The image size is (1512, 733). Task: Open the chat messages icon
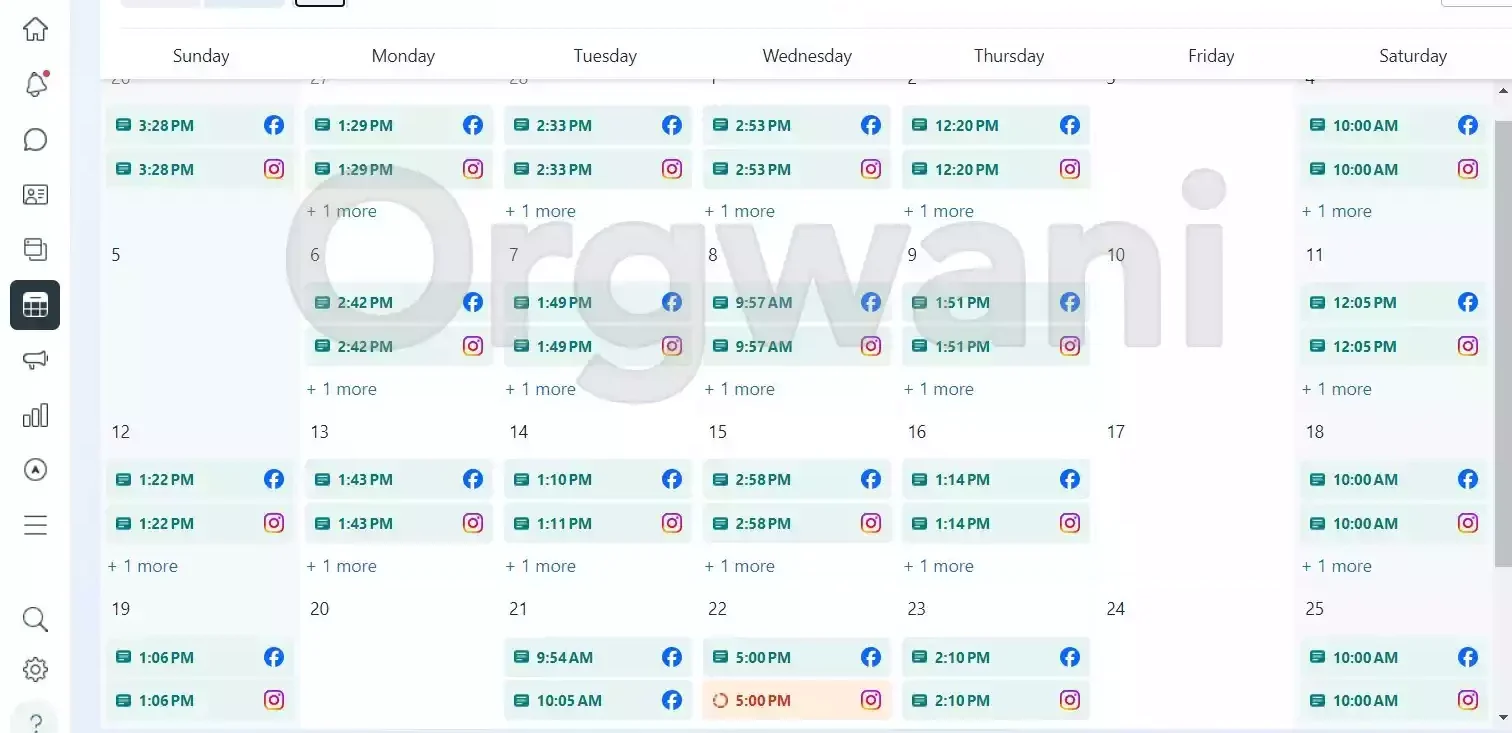(x=35, y=140)
